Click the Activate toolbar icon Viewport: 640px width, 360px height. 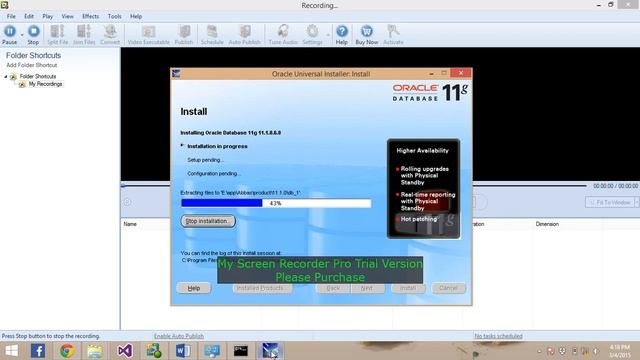393,35
